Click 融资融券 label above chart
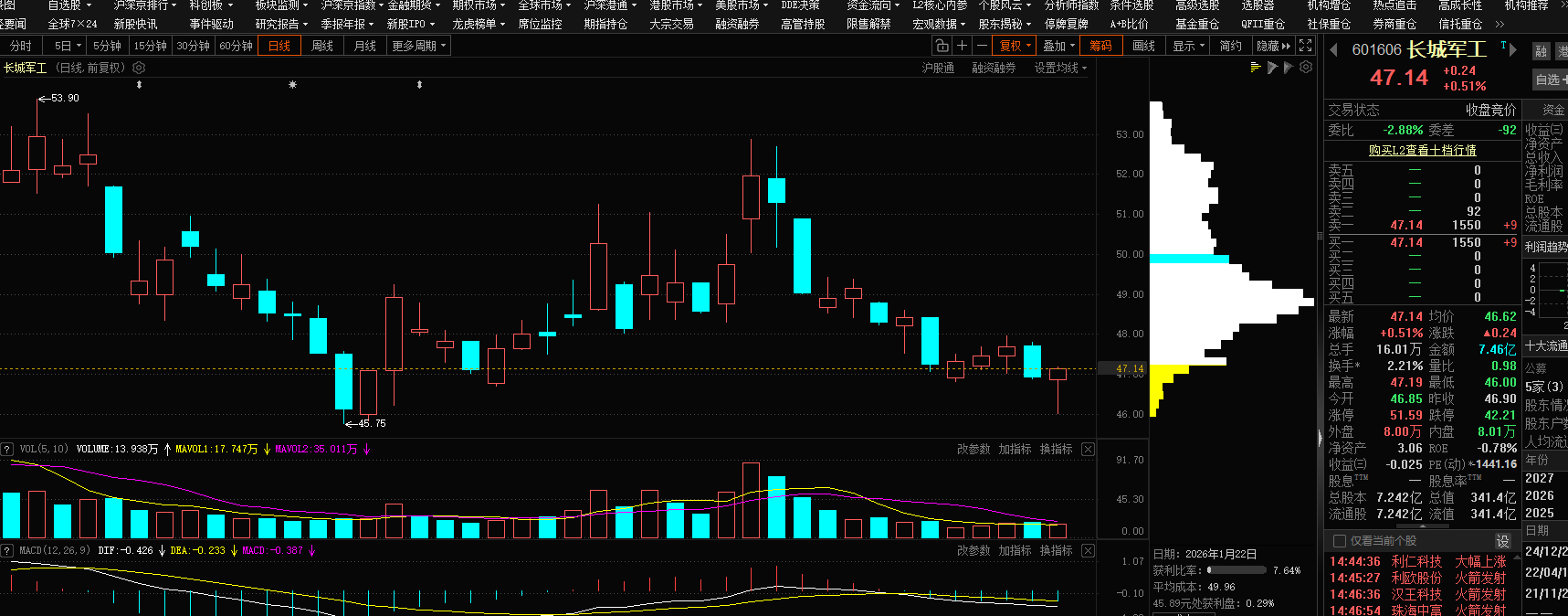Viewport: 1568px width, 616px height. pyautogui.click(x=994, y=68)
